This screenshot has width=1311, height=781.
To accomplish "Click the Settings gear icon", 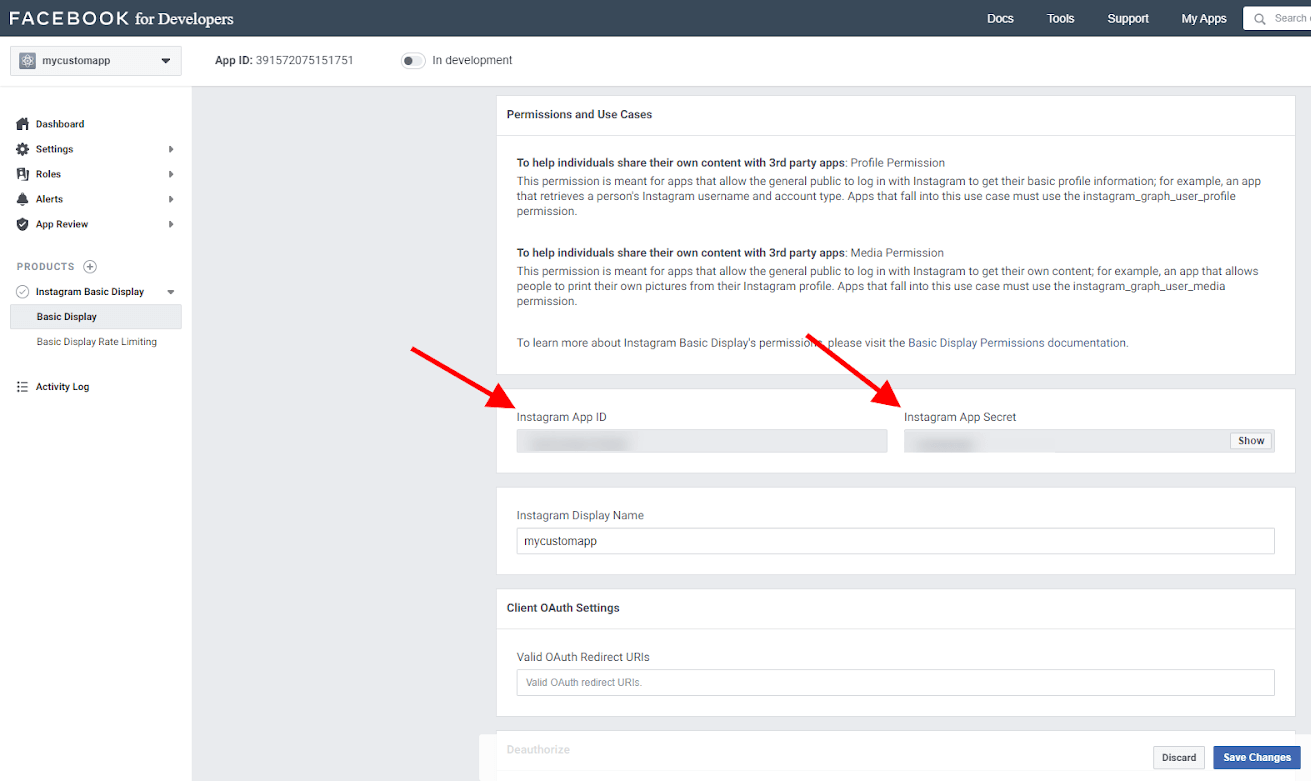I will 22,149.
